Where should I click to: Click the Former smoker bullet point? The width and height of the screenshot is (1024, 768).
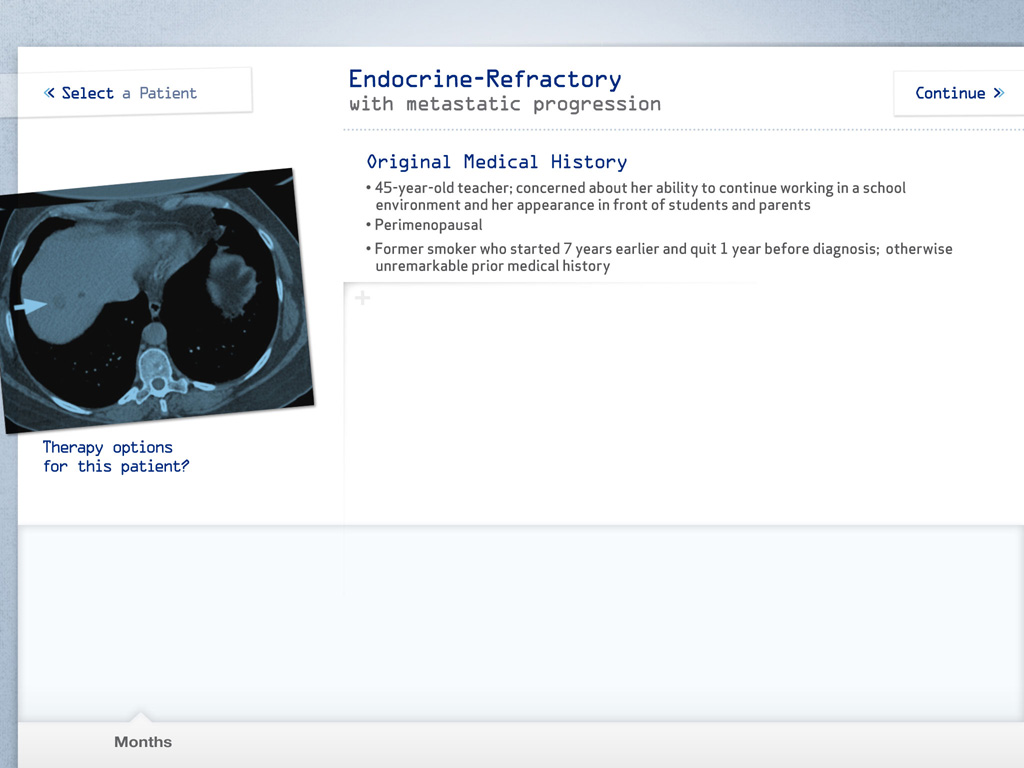(663, 257)
